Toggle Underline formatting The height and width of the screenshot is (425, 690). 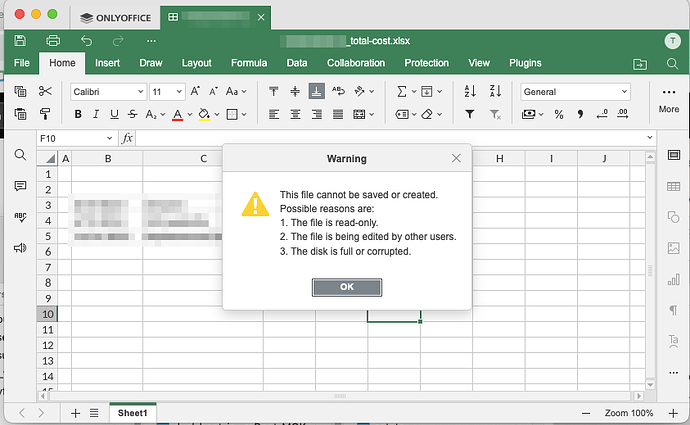click(x=114, y=114)
